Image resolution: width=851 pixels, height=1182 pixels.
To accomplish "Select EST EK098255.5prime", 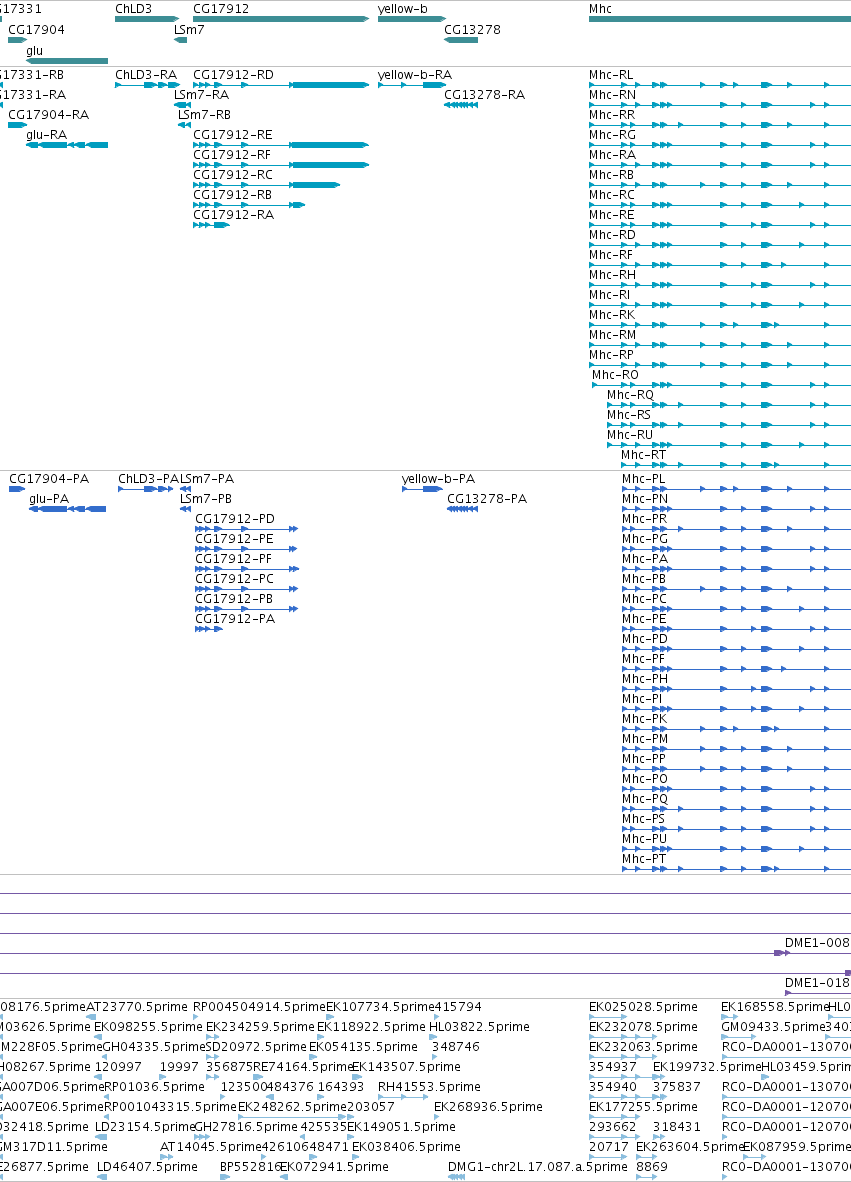I will point(148,1027).
